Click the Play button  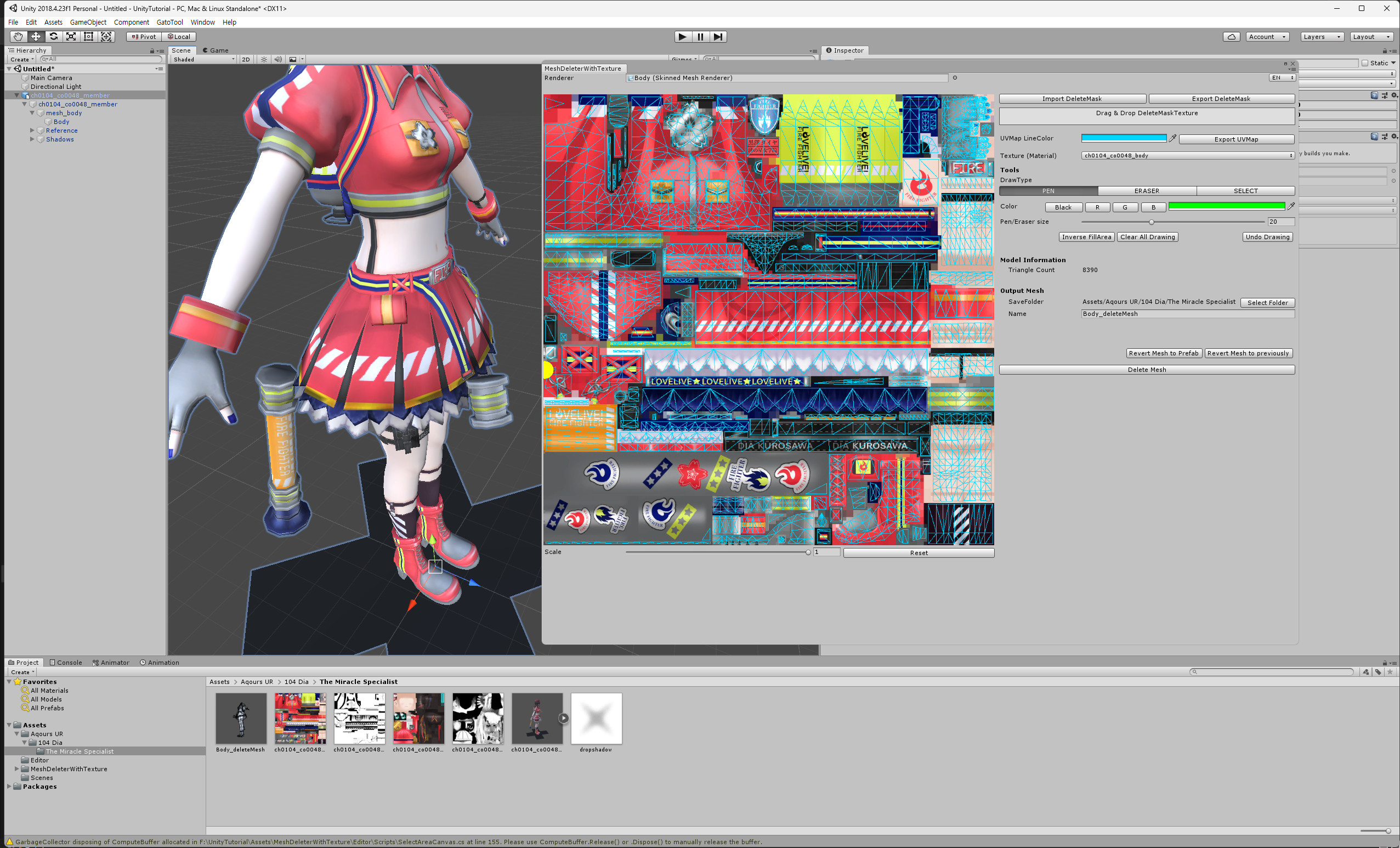coord(682,37)
